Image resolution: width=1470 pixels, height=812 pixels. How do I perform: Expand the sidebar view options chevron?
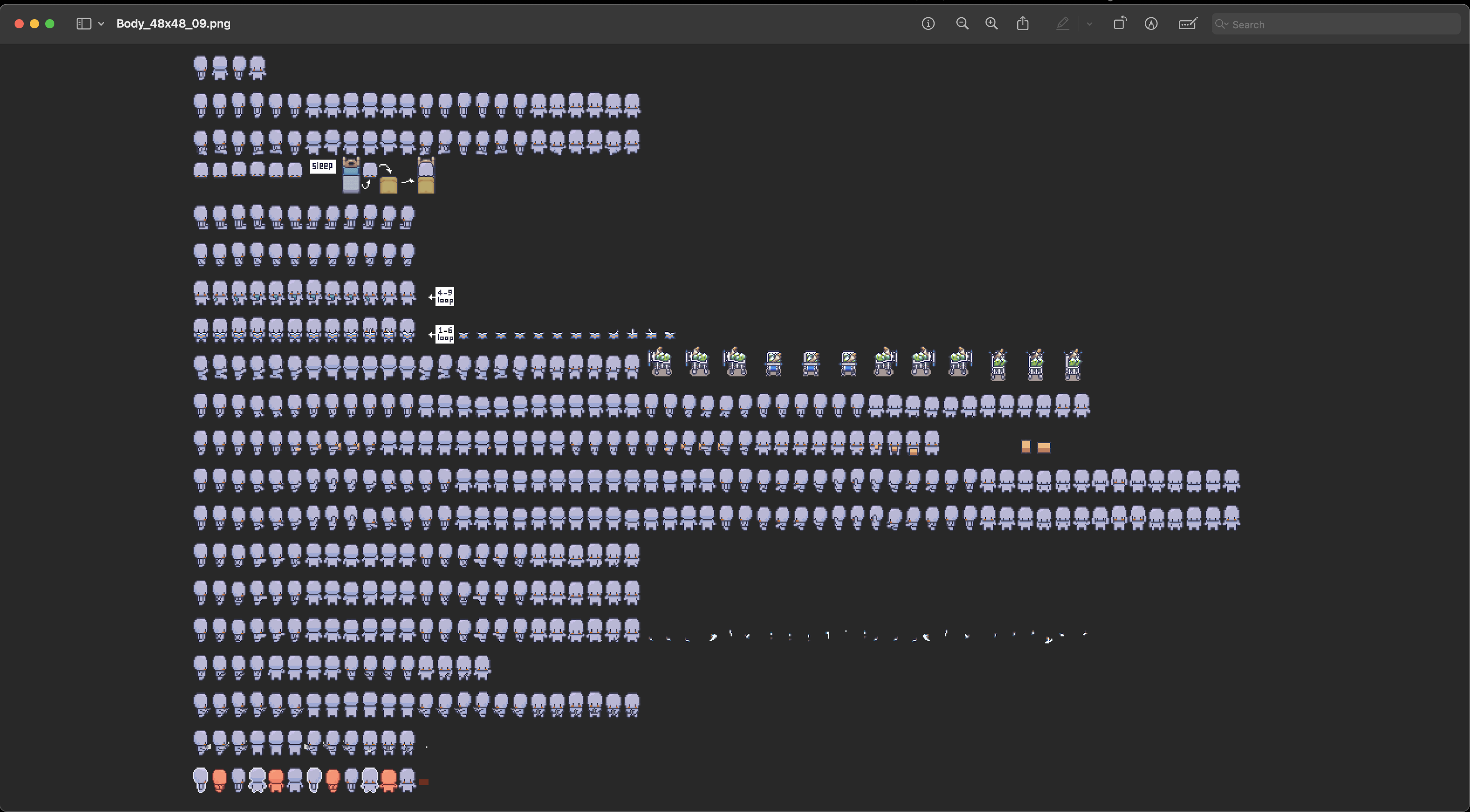(x=101, y=23)
